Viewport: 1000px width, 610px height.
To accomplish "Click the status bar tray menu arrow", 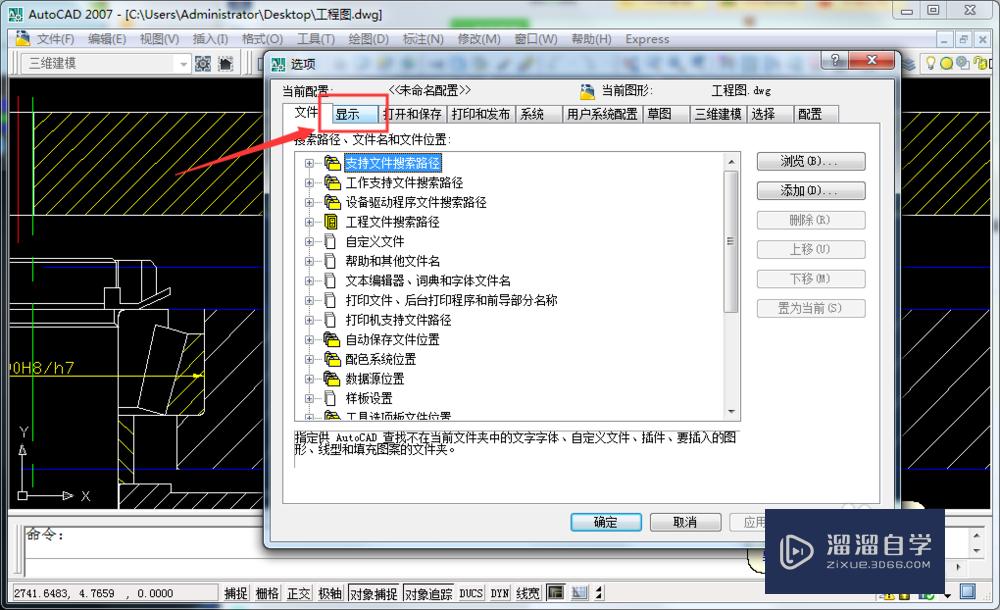I will pos(948,595).
